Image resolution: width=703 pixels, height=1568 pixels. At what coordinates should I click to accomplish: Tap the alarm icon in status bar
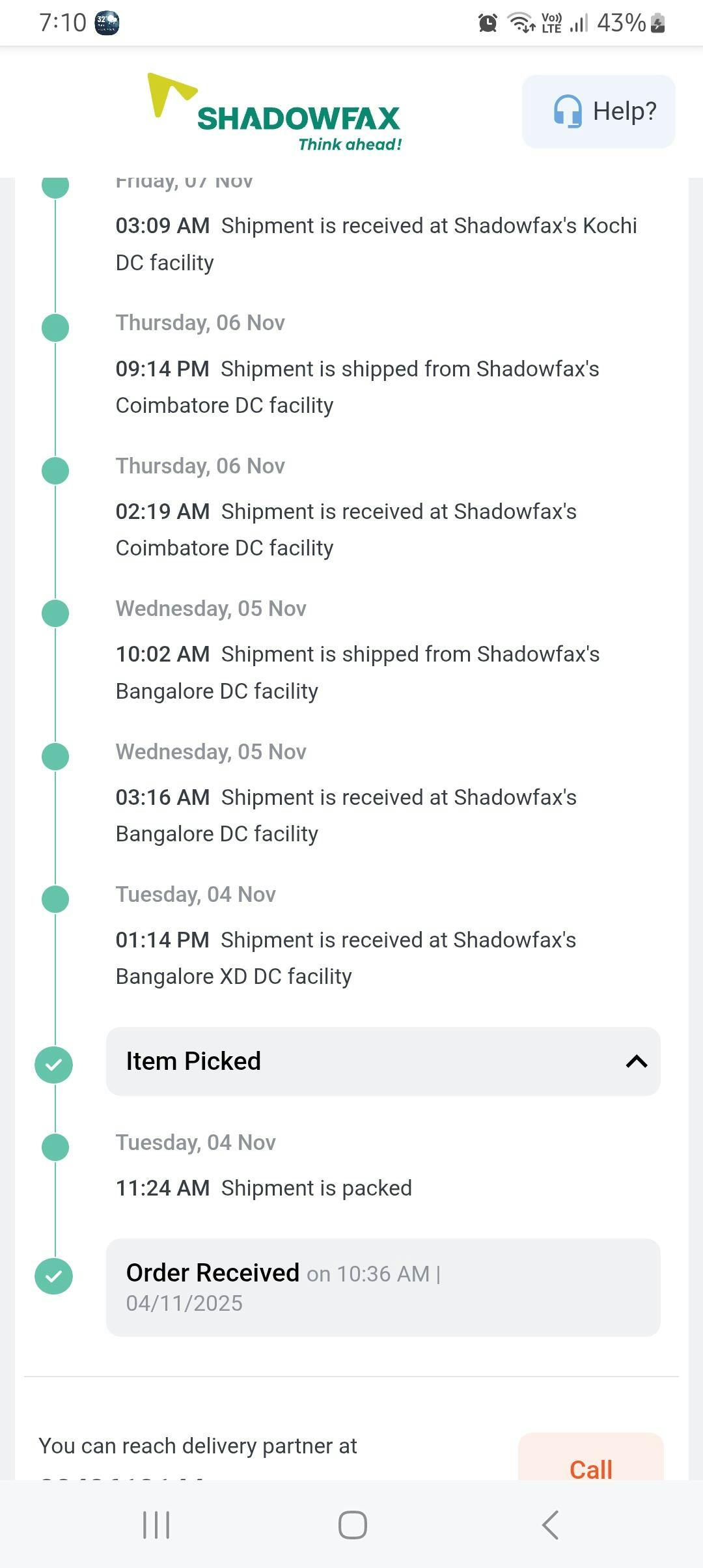click(x=488, y=23)
